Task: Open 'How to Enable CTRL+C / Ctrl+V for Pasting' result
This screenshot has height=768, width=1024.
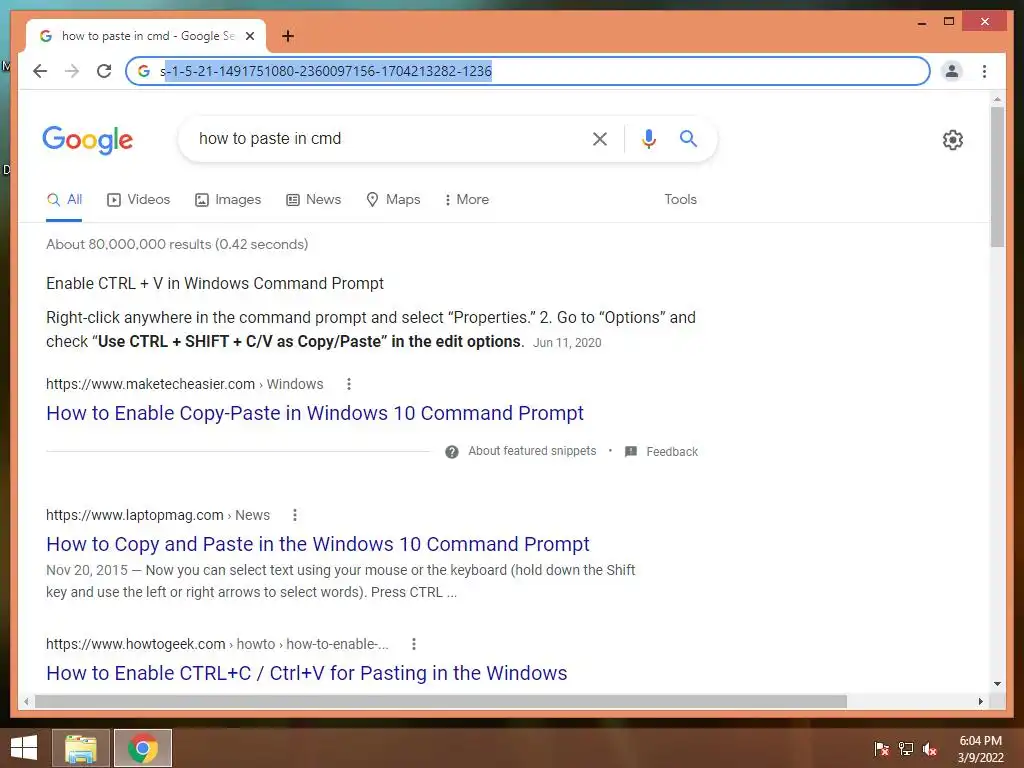Action: [x=306, y=673]
